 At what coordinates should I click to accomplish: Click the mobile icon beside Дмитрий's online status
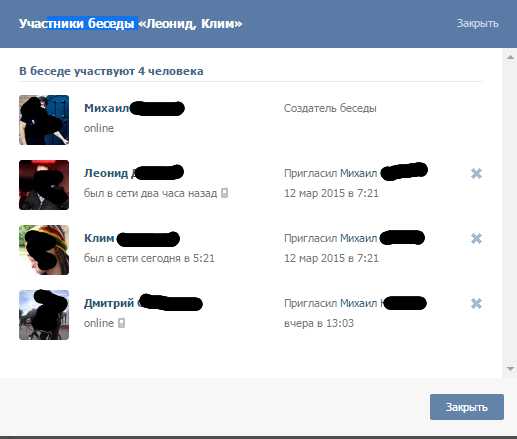(121, 323)
